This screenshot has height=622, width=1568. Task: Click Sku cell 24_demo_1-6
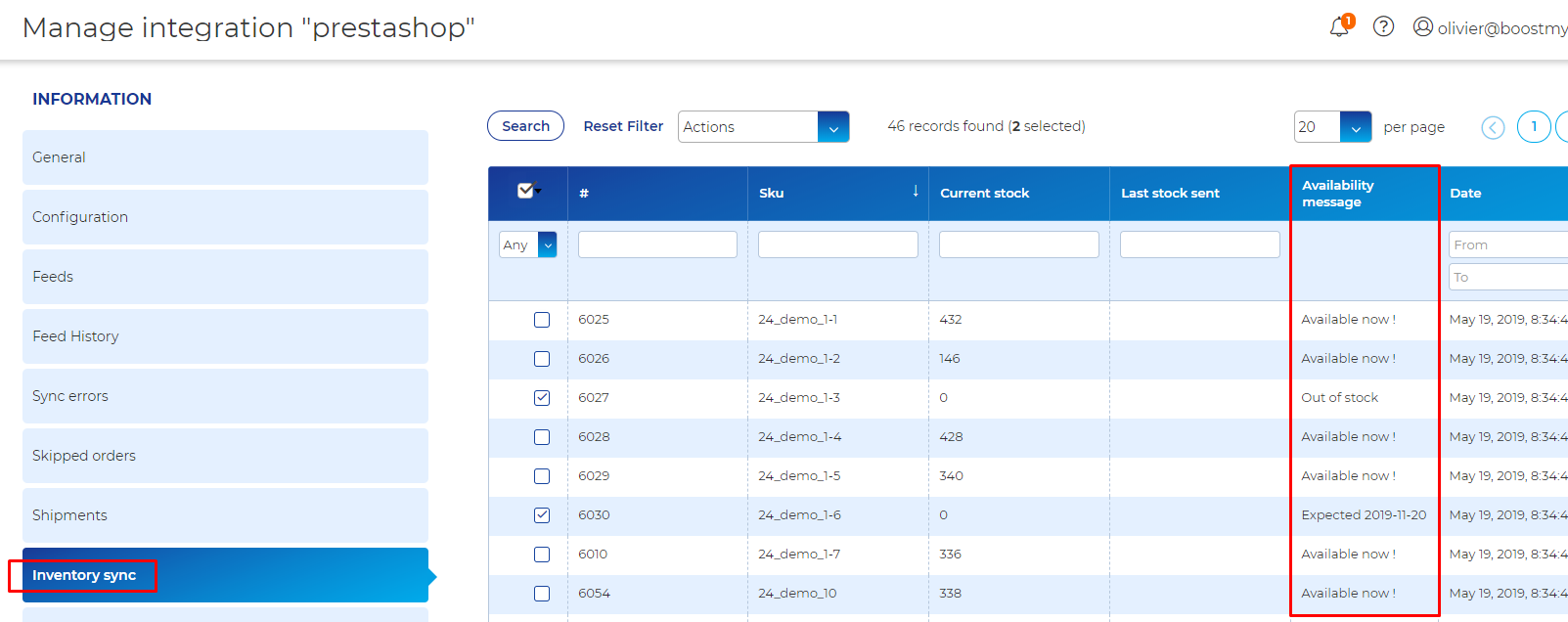[799, 515]
